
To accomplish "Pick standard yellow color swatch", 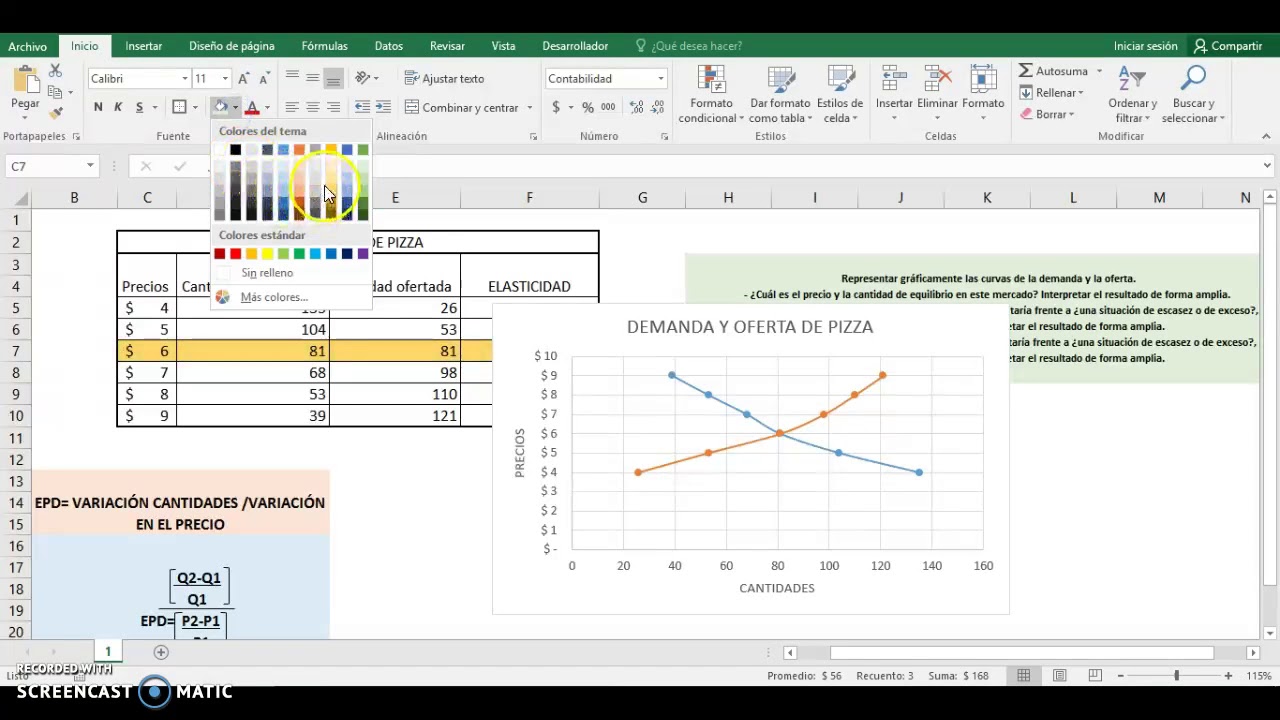I will [267, 254].
